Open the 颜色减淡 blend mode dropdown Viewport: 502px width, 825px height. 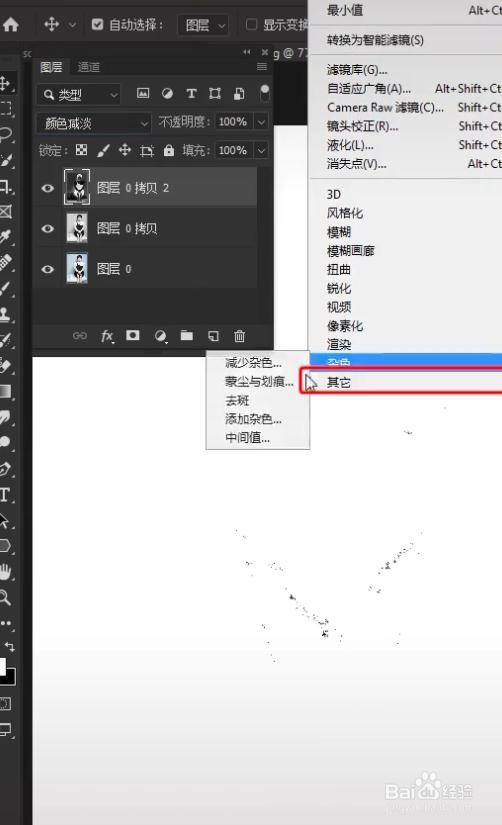(94, 123)
